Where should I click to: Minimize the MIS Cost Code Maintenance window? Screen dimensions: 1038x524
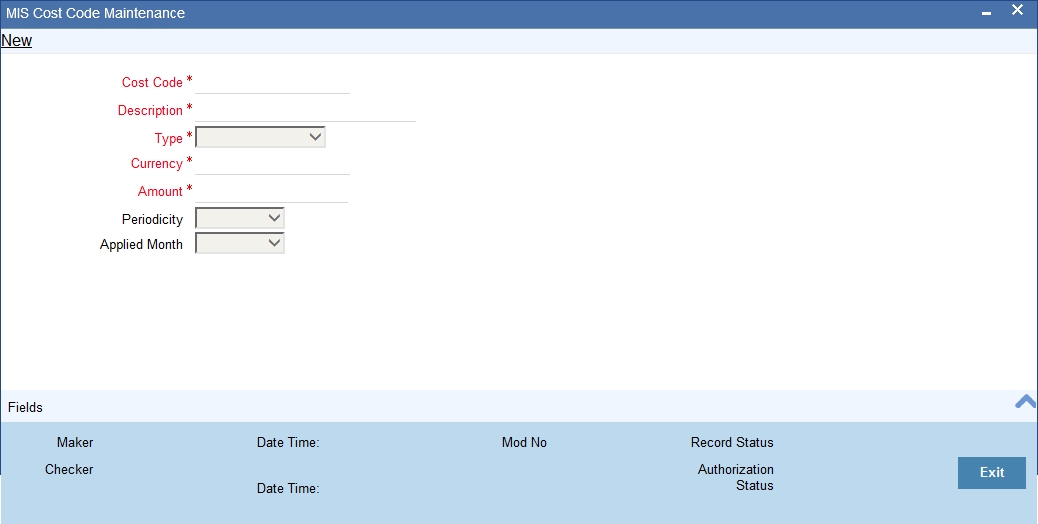coord(986,13)
